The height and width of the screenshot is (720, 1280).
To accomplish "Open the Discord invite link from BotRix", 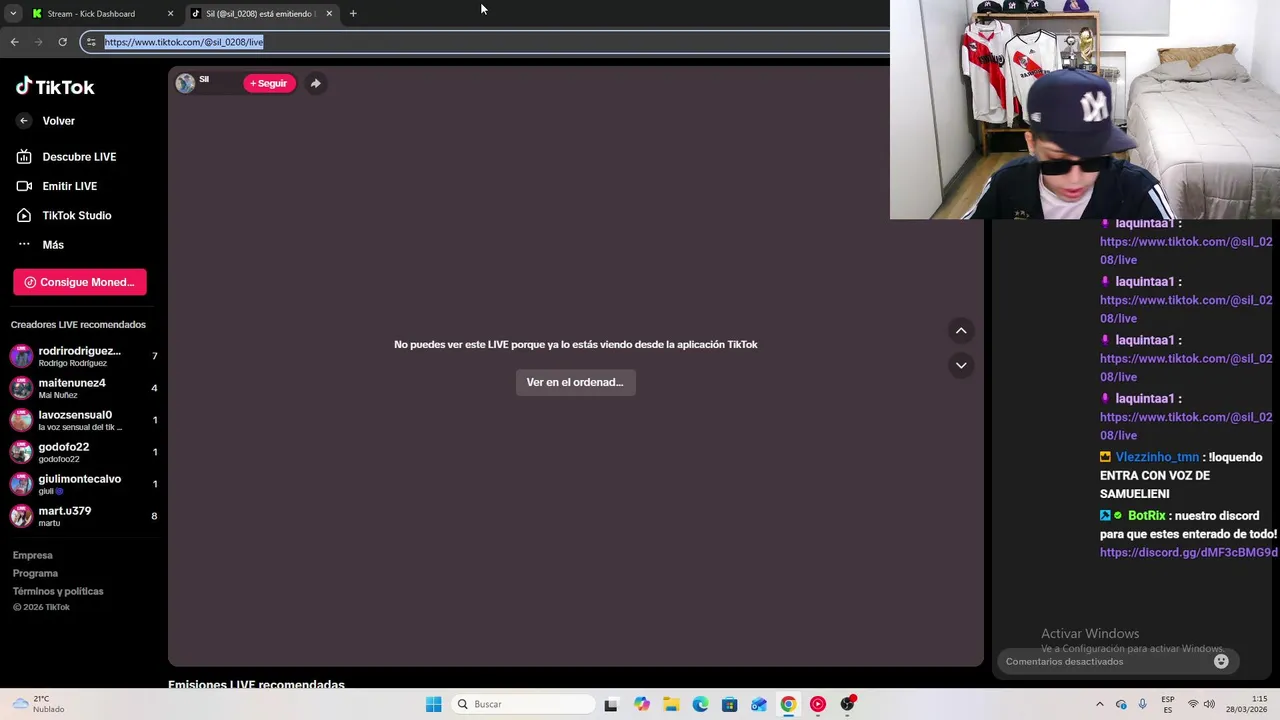I will point(1189,553).
